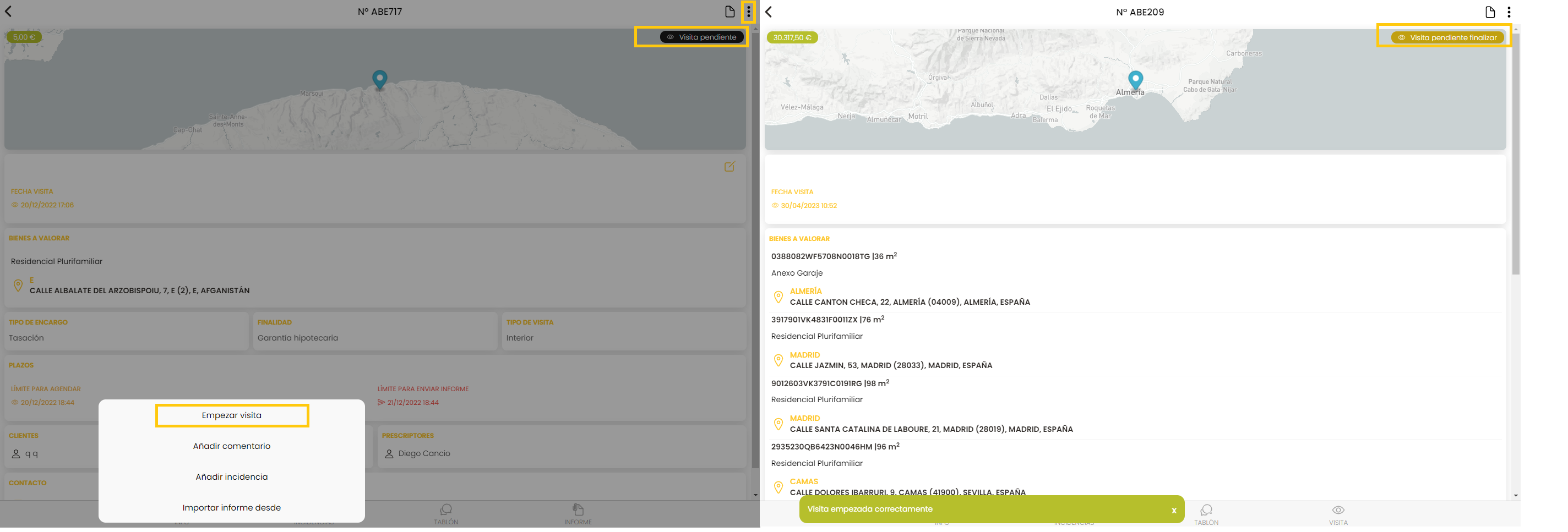Click ABE717 map thumbnail
The image size is (1568, 532).
click(375, 89)
